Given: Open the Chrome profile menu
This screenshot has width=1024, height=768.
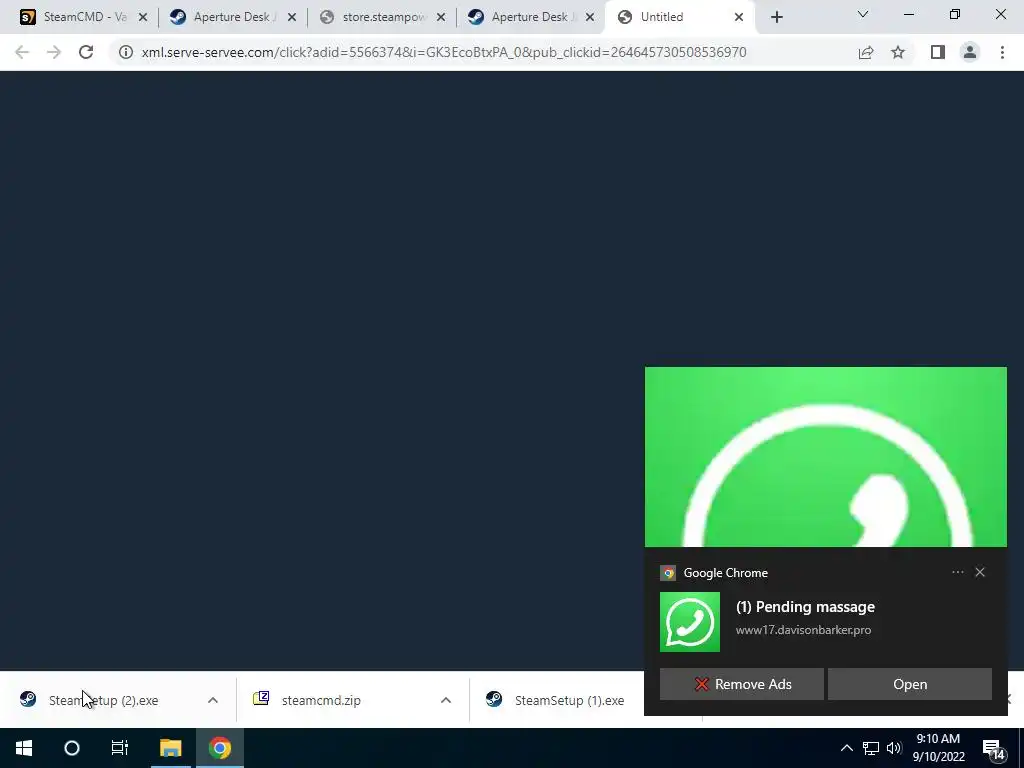Looking at the screenshot, I should click(x=970, y=52).
